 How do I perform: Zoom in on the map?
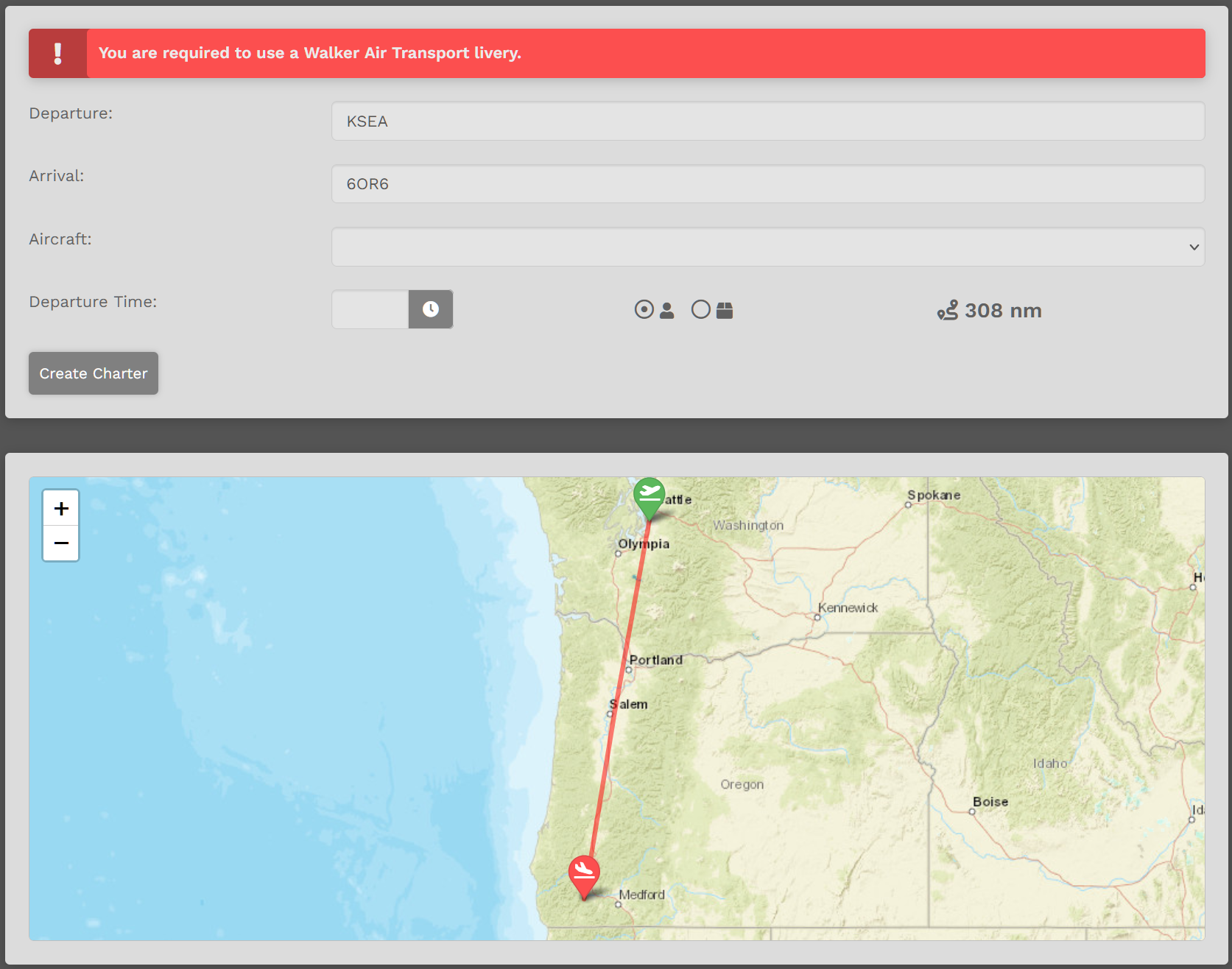pyautogui.click(x=61, y=508)
